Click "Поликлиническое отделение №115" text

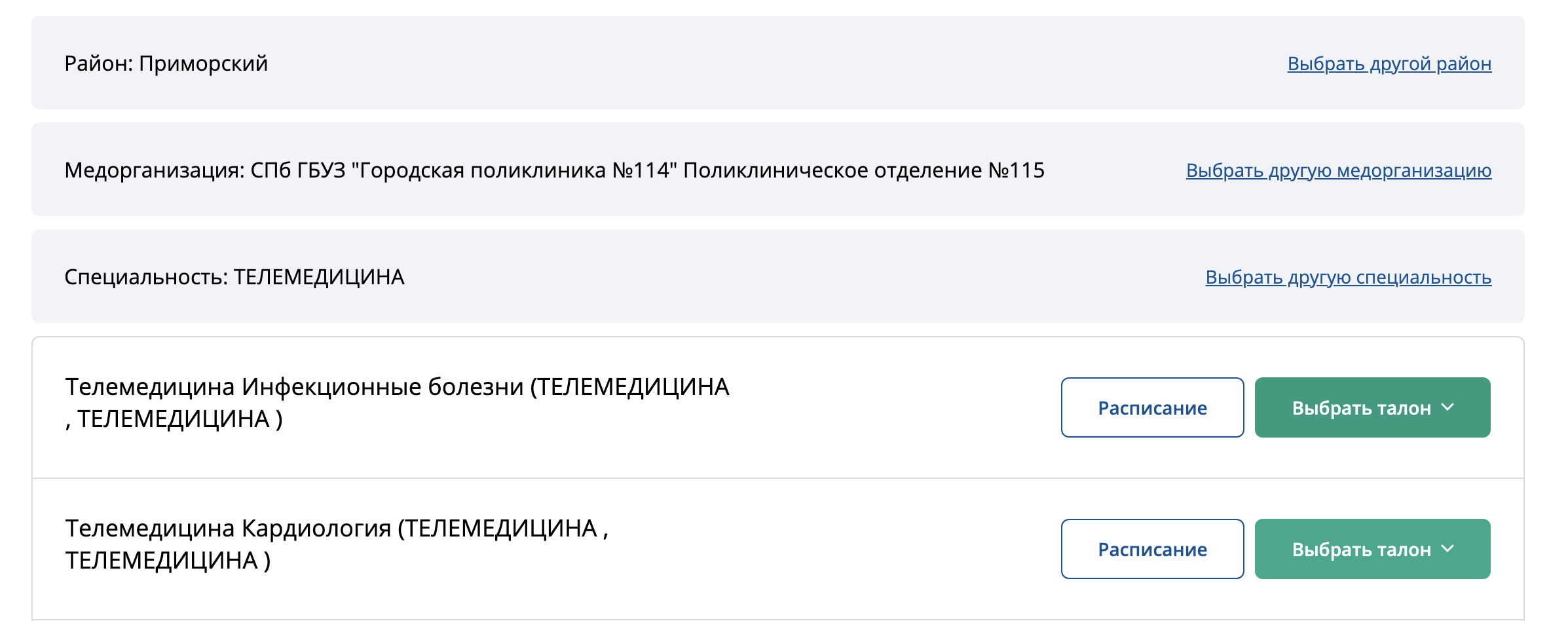[x=863, y=170]
